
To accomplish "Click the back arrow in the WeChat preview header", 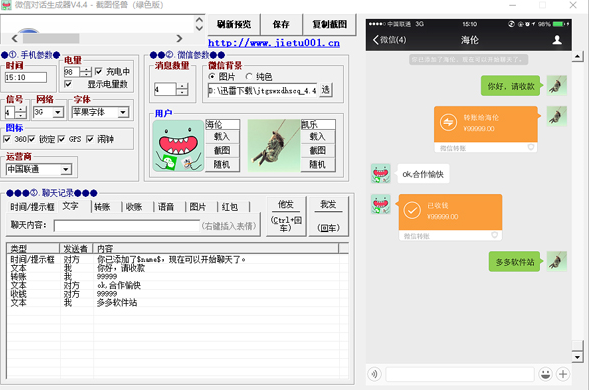I will tap(375, 40).
